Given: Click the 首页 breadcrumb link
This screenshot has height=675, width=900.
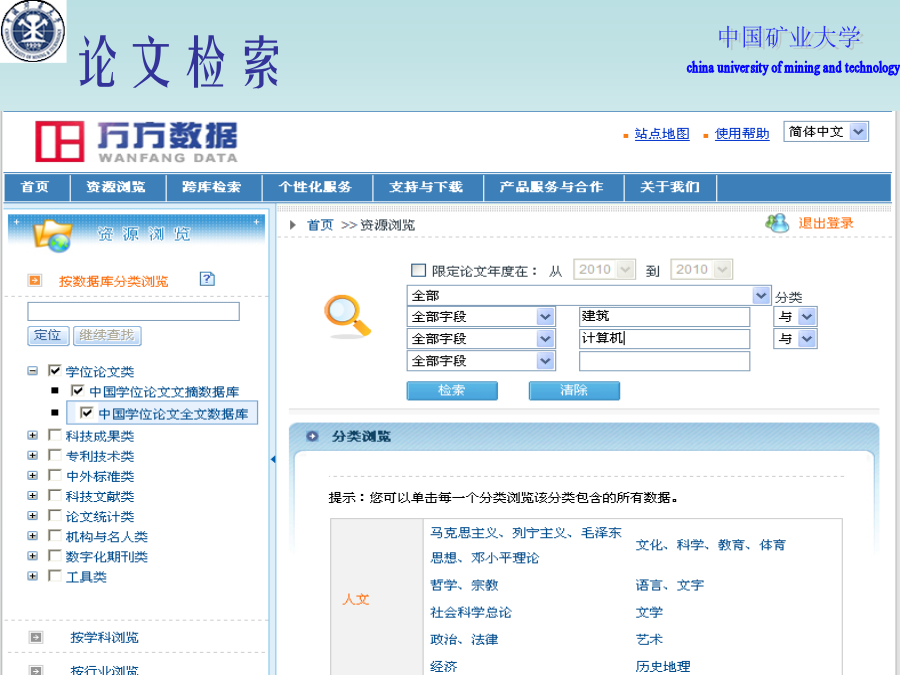Looking at the screenshot, I should tap(320, 225).
